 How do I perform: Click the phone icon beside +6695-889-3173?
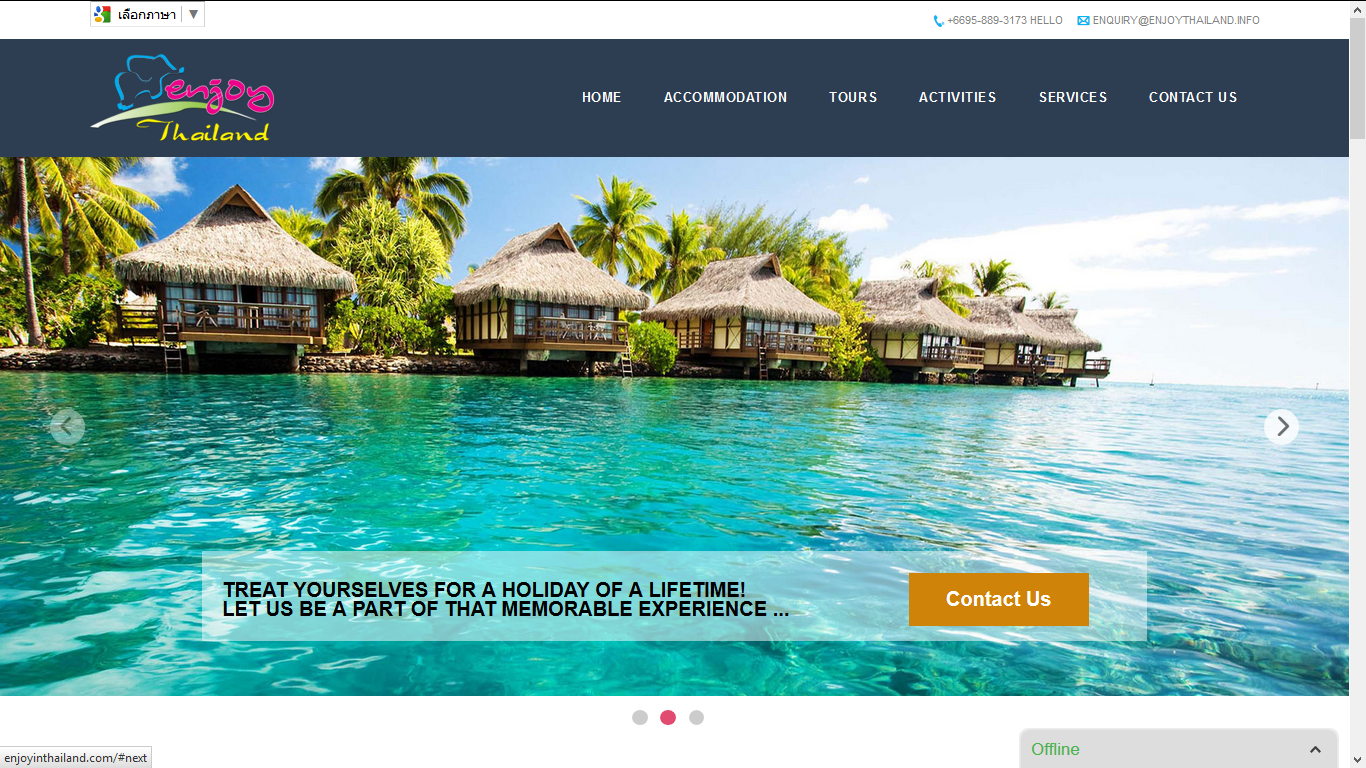[x=938, y=21]
